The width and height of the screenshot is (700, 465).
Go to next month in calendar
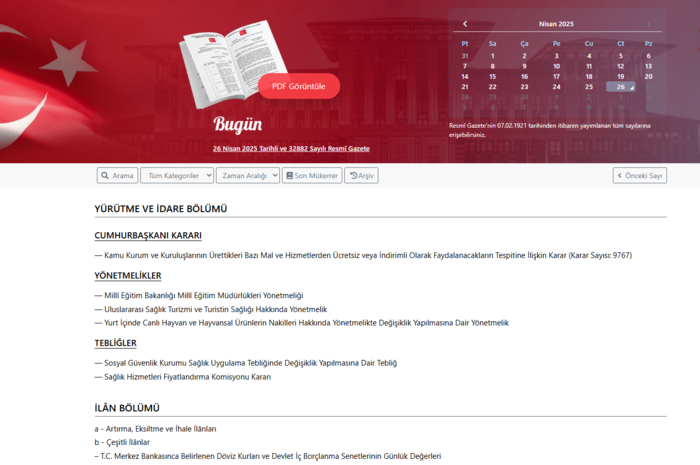coord(648,24)
